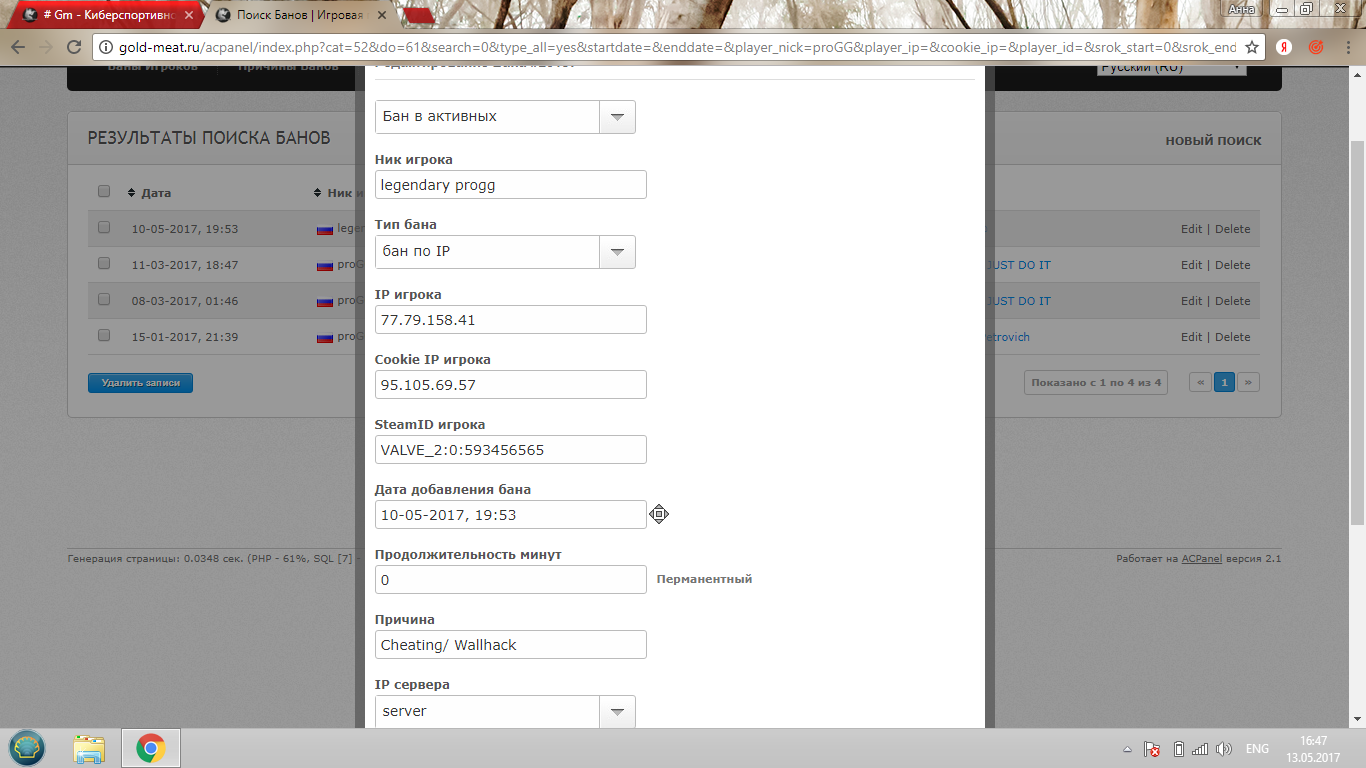
Task: Click the next page » button
Action: (x=1248, y=382)
